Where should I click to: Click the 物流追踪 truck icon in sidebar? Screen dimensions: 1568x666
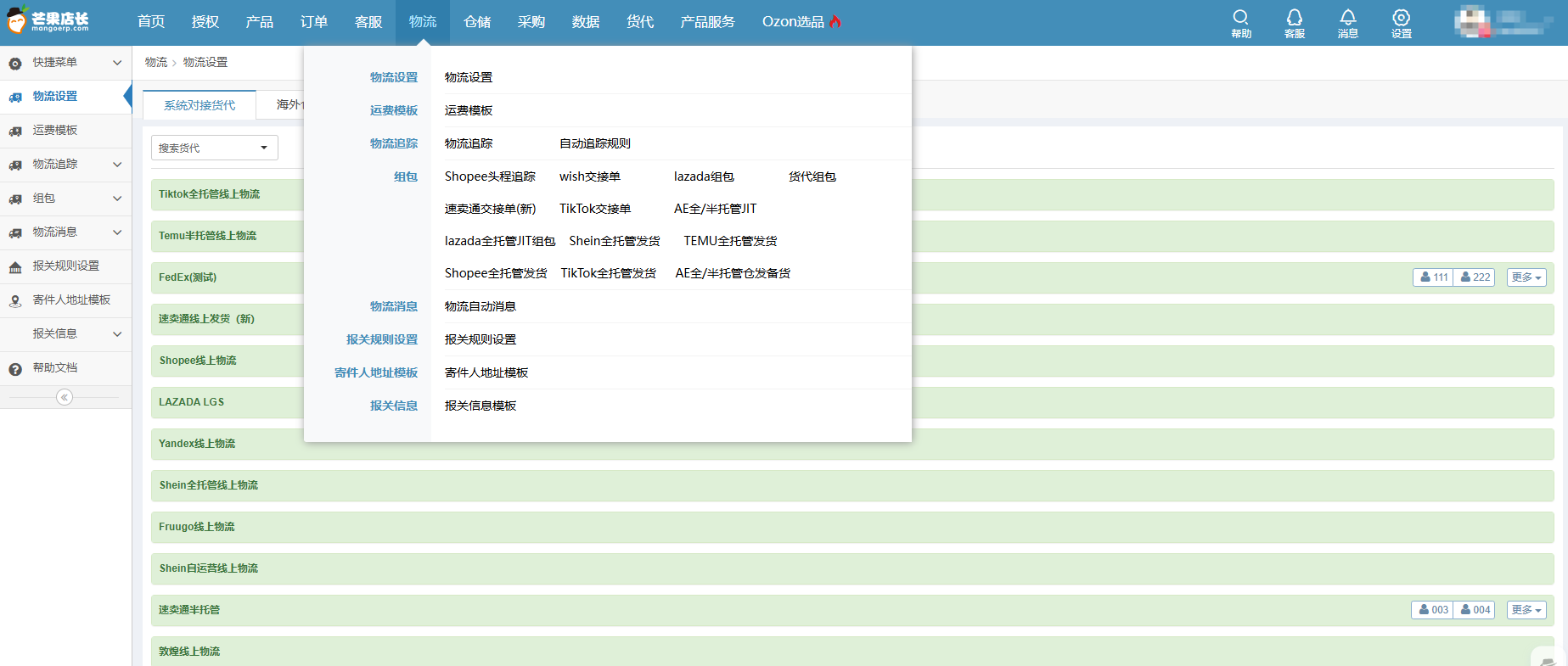coord(15,165)
